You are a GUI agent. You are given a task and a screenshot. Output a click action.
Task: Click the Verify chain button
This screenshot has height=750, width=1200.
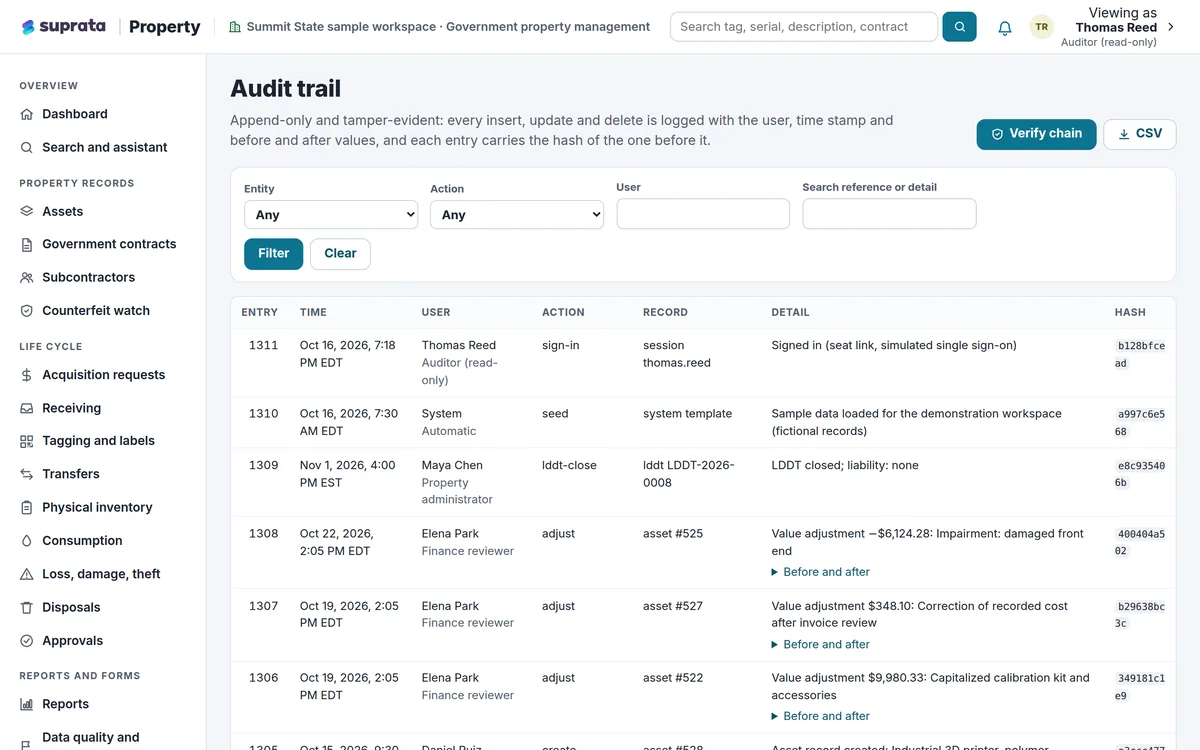(1036, 134)
